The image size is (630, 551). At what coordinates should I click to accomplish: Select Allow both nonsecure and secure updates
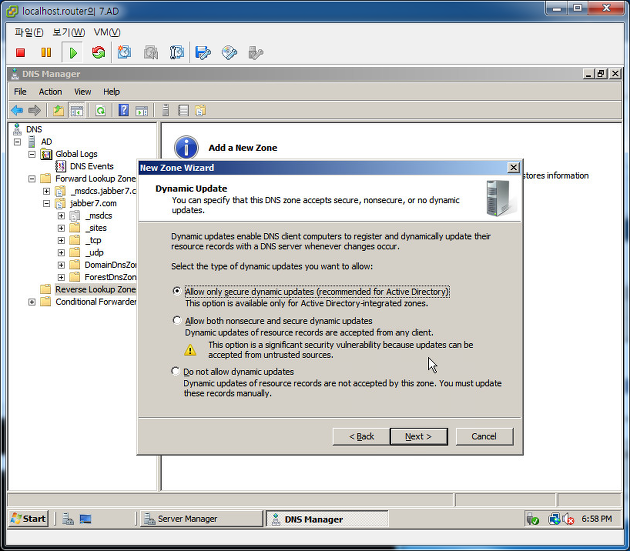[176, 320]
